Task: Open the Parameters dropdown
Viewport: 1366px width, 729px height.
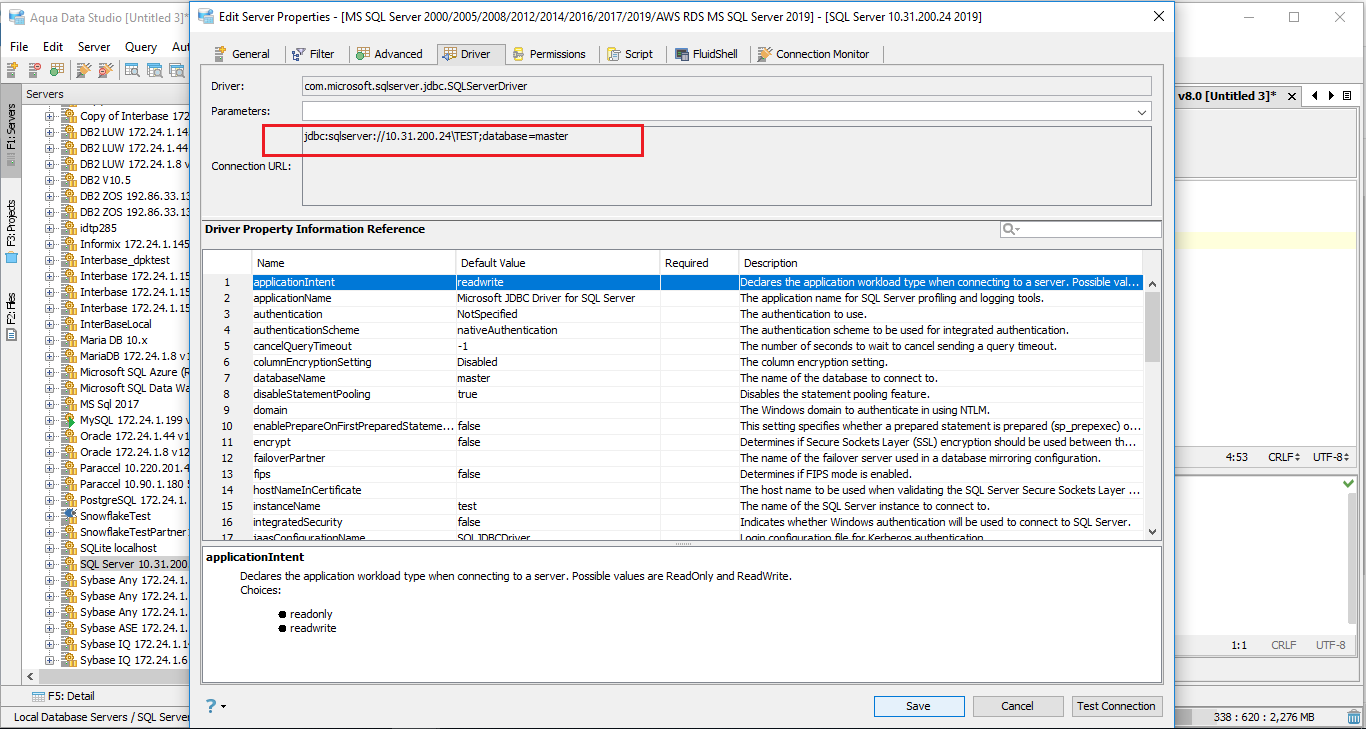Action: (1143, 112)
